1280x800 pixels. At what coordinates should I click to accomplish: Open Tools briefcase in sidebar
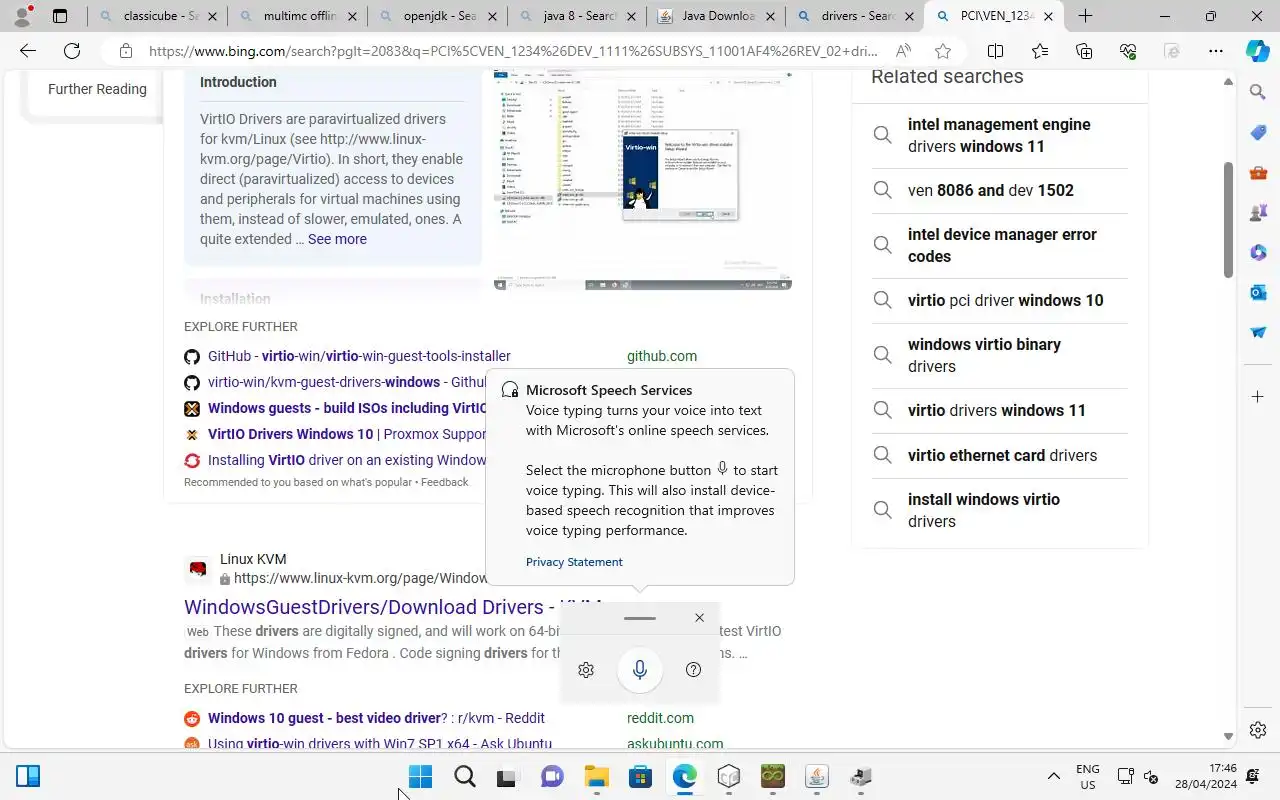click(x=1258, y=173)
